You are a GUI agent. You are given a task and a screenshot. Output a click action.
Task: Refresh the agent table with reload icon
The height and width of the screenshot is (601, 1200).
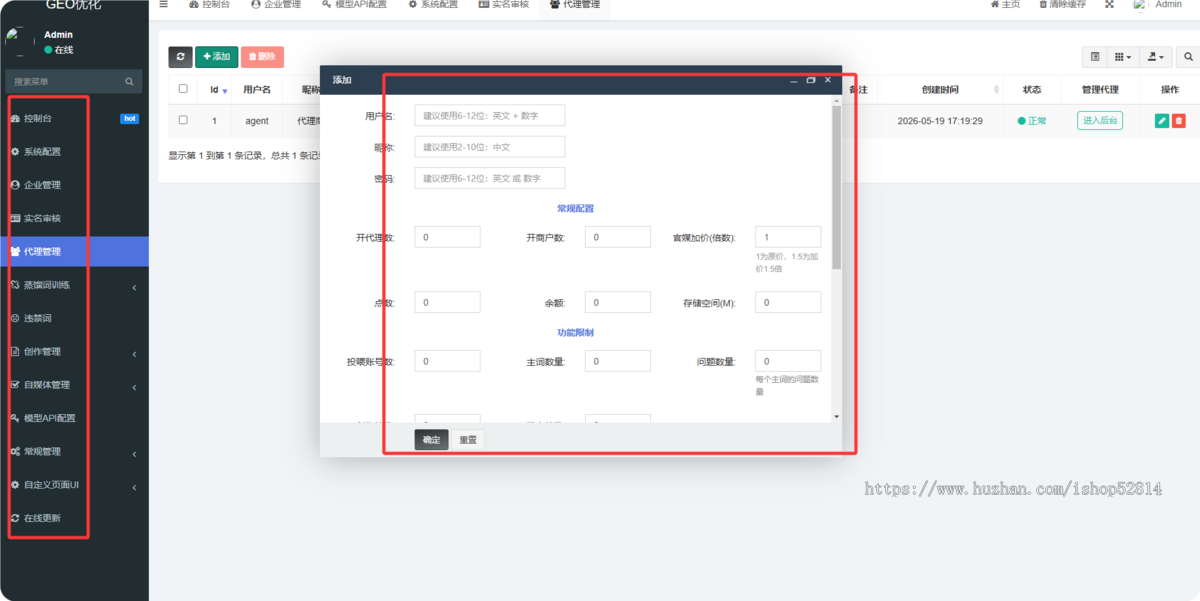coord(180,57)
